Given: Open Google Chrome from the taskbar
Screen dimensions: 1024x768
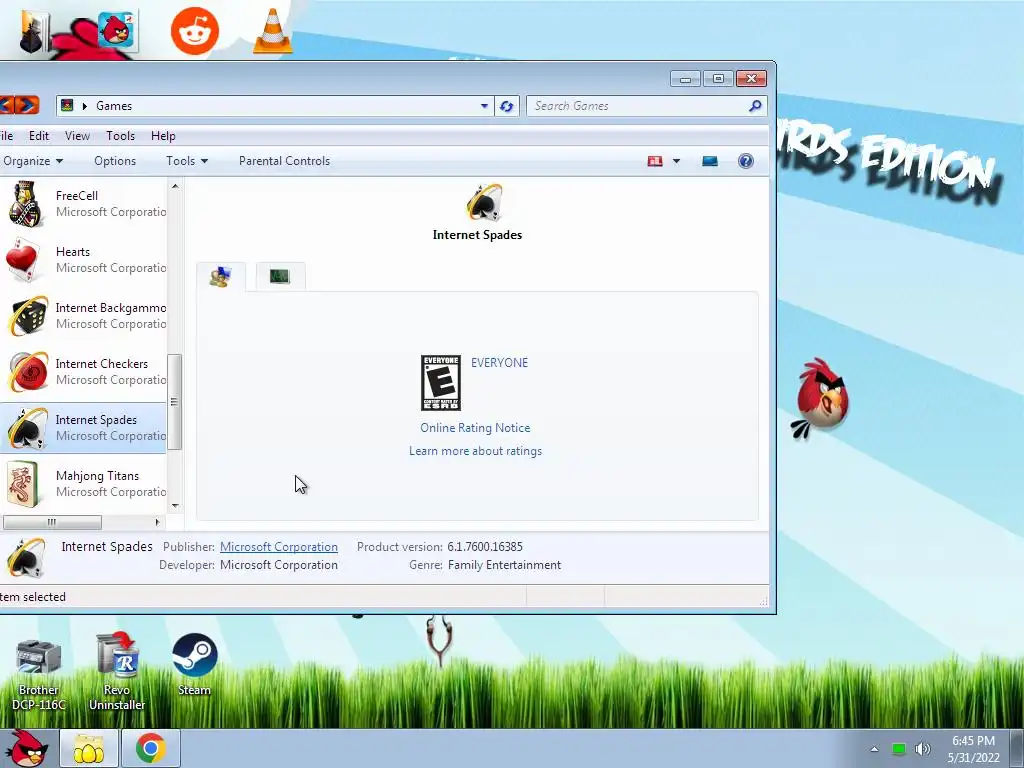Looking at the screenshot, I should click(151, 748).
